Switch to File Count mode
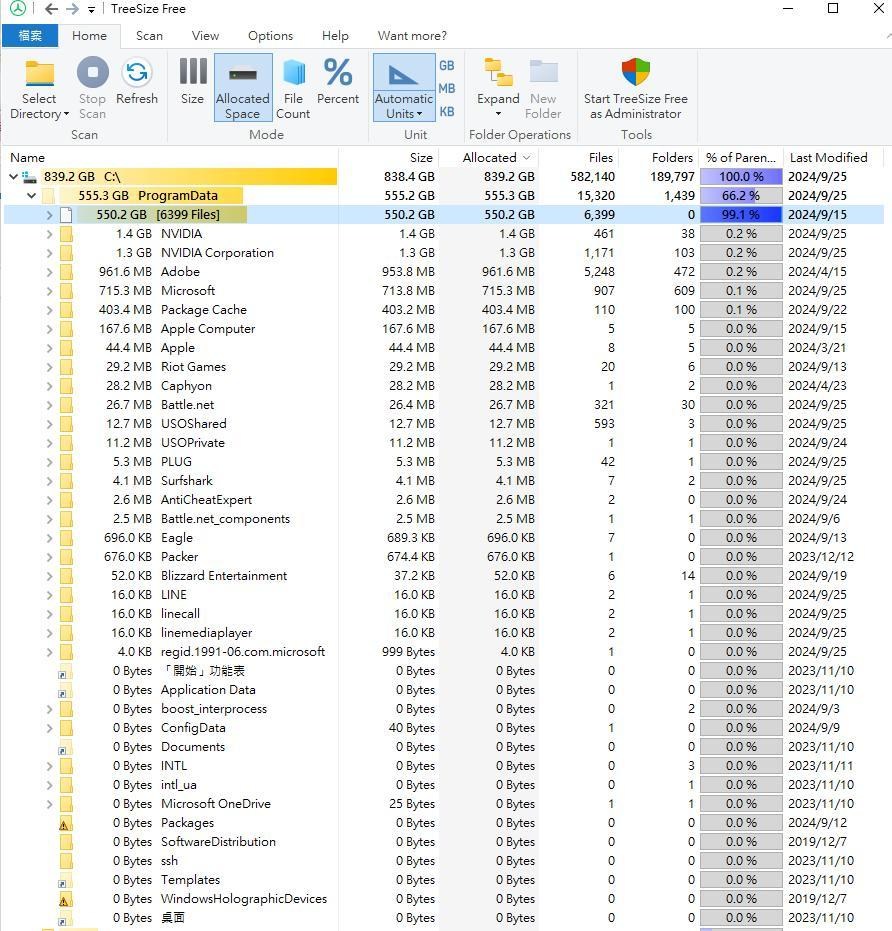The width and height of the screenshot is (892, 931). pos(293,74)
